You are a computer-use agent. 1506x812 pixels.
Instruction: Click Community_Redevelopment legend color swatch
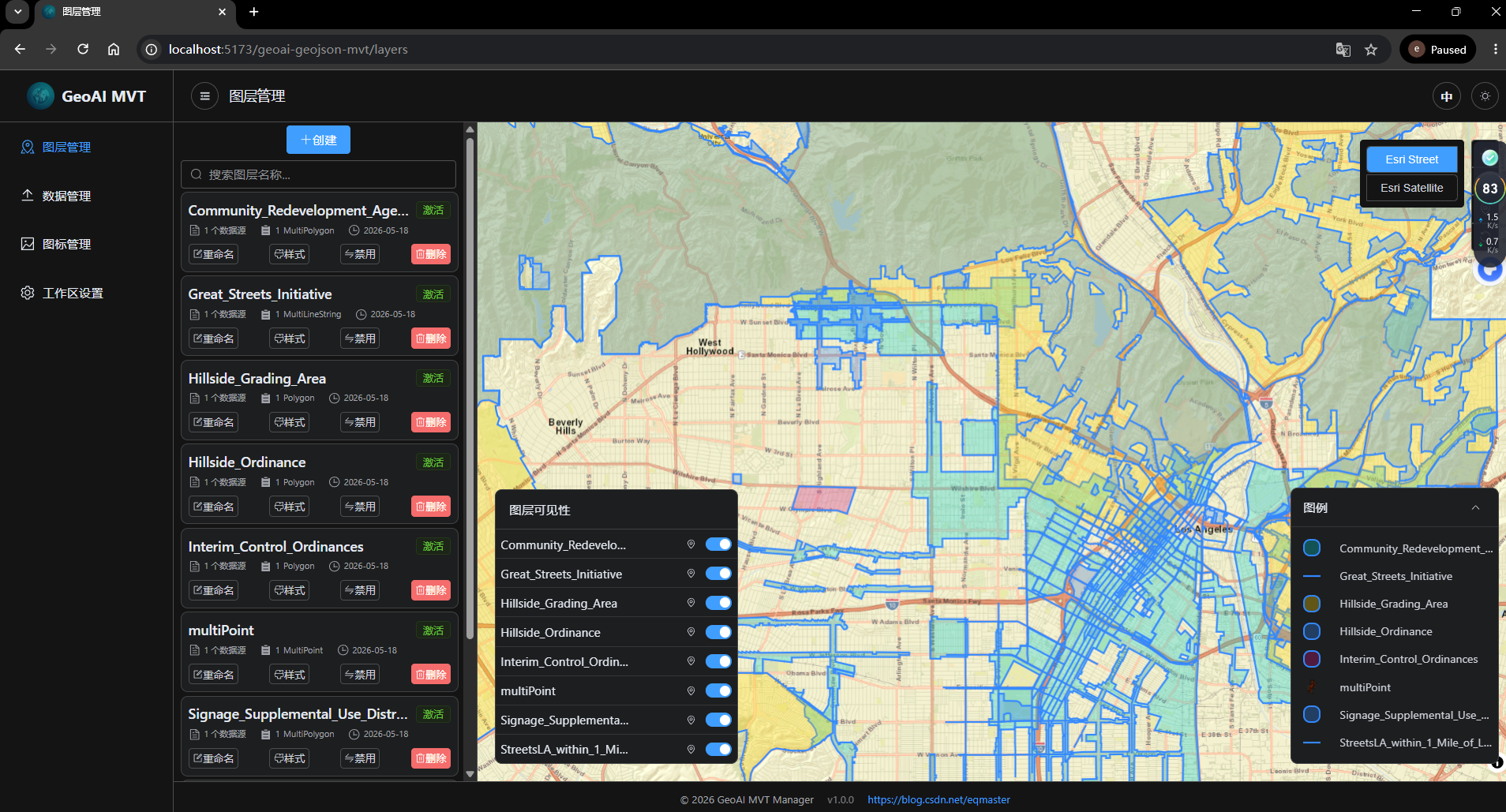click(x=1312, y=548)
